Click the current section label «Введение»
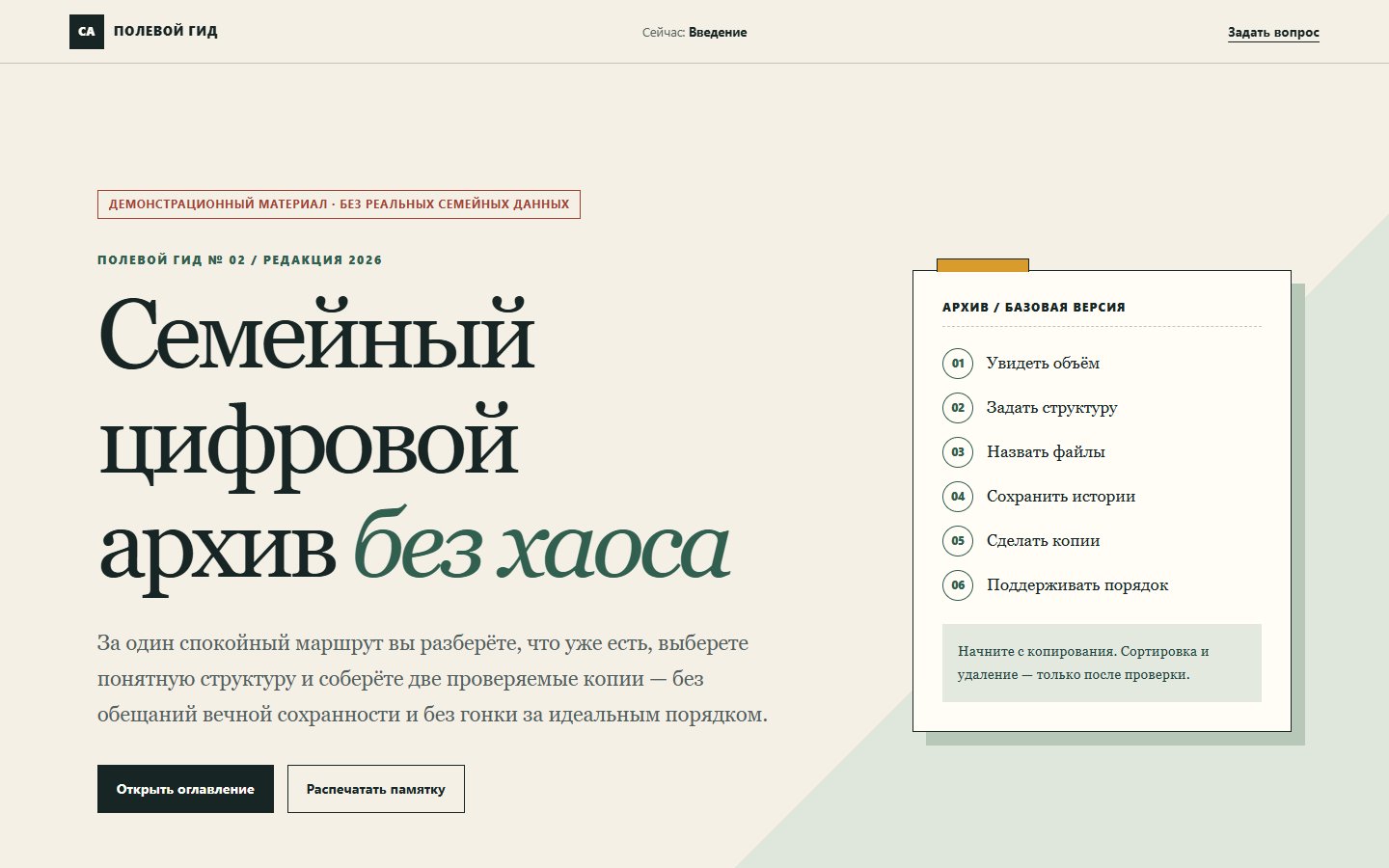The width and height of the screenshot is (1389, 868). click(x=718, y=33)
